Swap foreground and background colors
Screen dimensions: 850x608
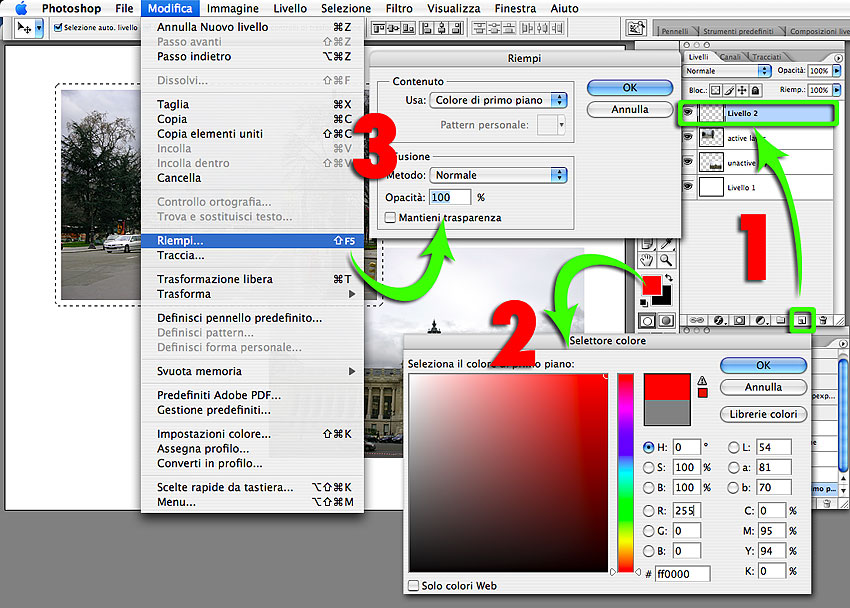click(x=669, y=277)
